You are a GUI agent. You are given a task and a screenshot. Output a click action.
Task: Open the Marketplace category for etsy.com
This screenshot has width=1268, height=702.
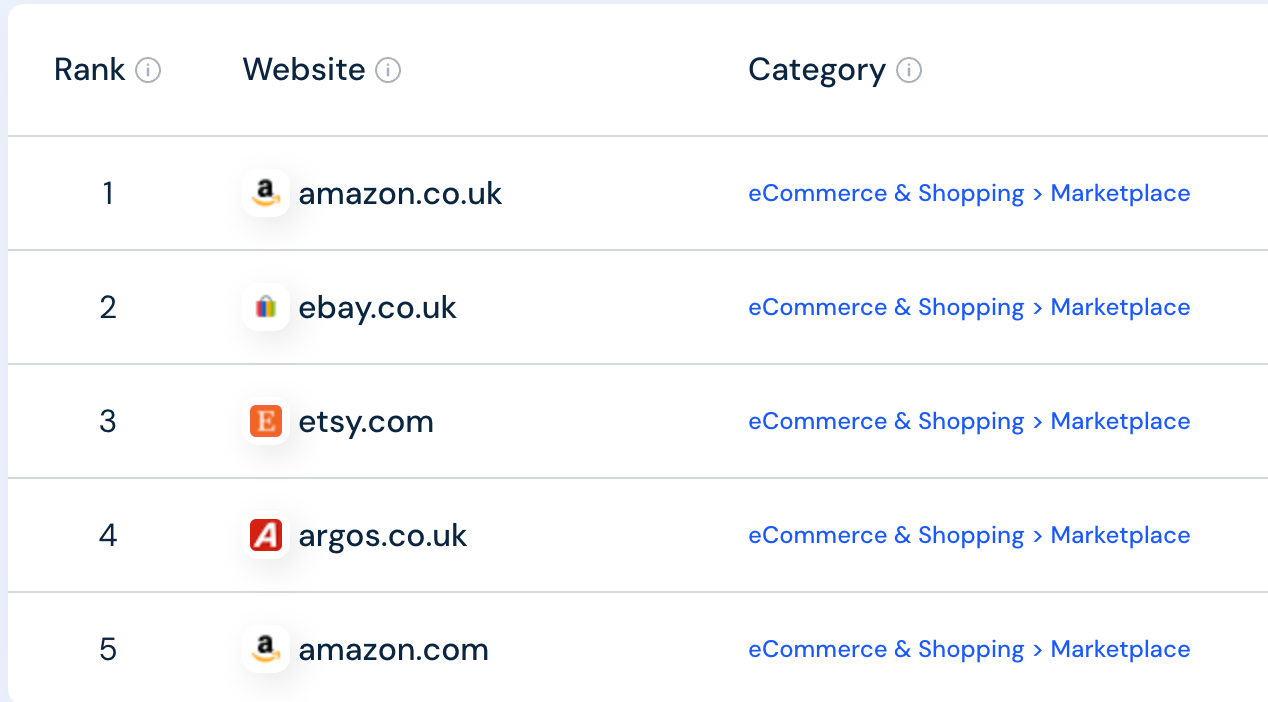(x=1120, y=421)
